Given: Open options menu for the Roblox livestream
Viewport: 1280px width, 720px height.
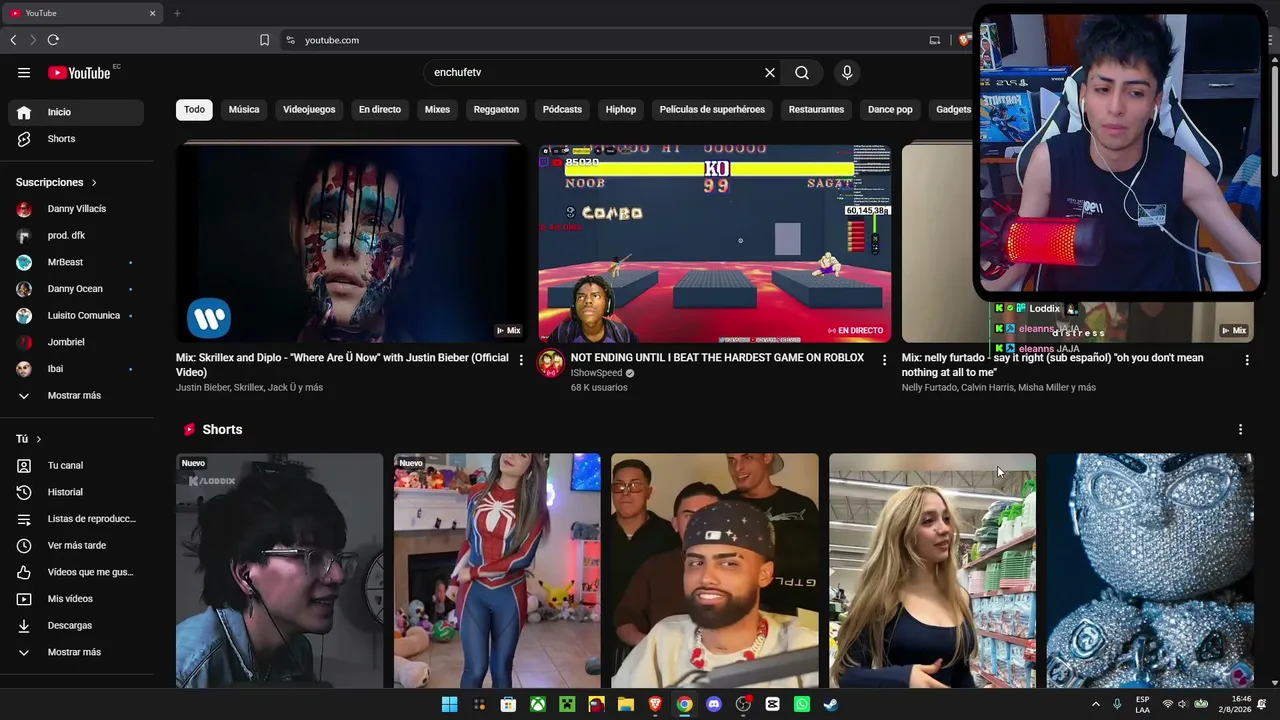Looking at the screenshot, I should pos(884,360).
